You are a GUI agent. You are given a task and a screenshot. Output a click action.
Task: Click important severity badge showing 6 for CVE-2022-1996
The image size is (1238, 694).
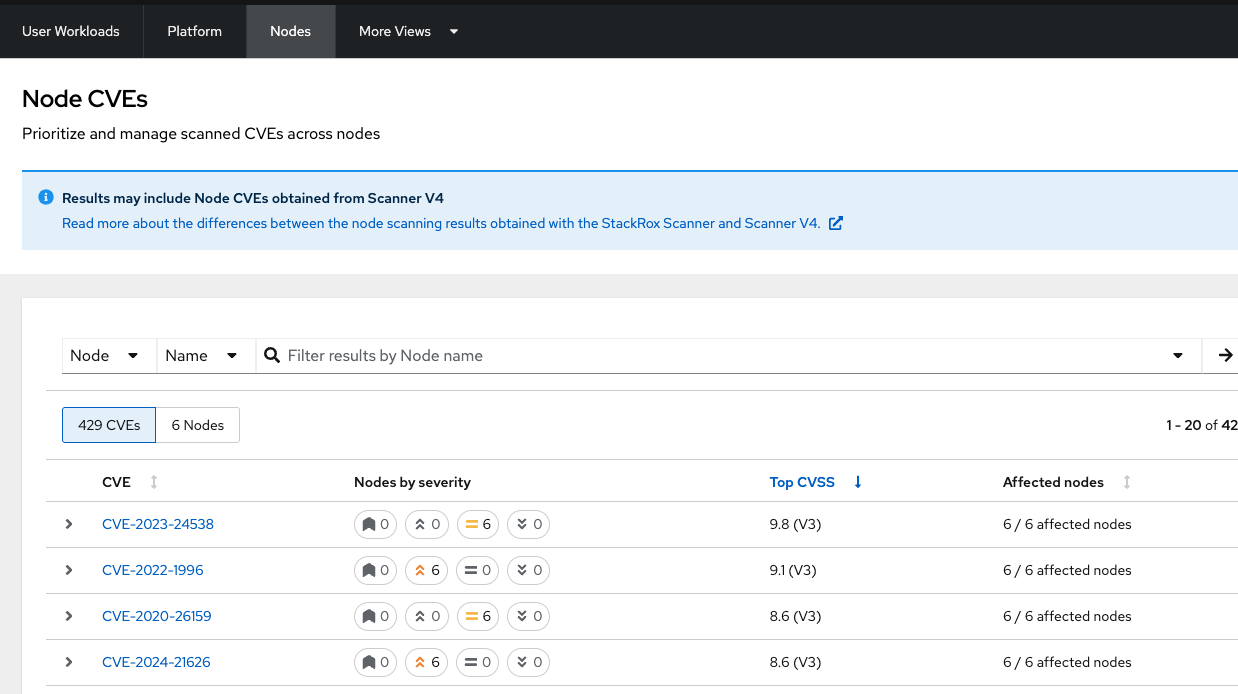tap(426, 570)
